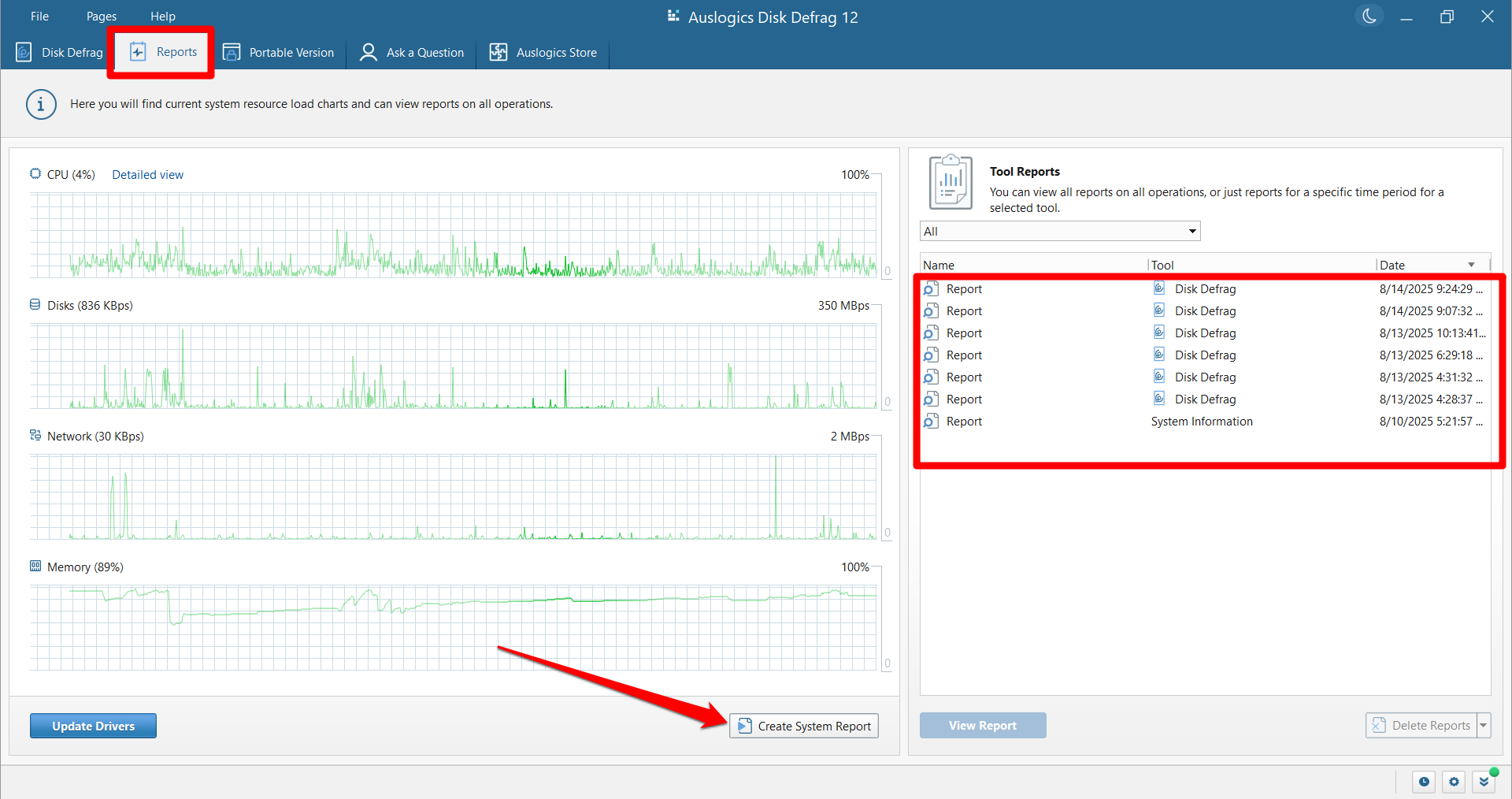The image size is (1512, 799).
Task: Open Detailed view for CPU usage
Action: click(x=147, y=174)
